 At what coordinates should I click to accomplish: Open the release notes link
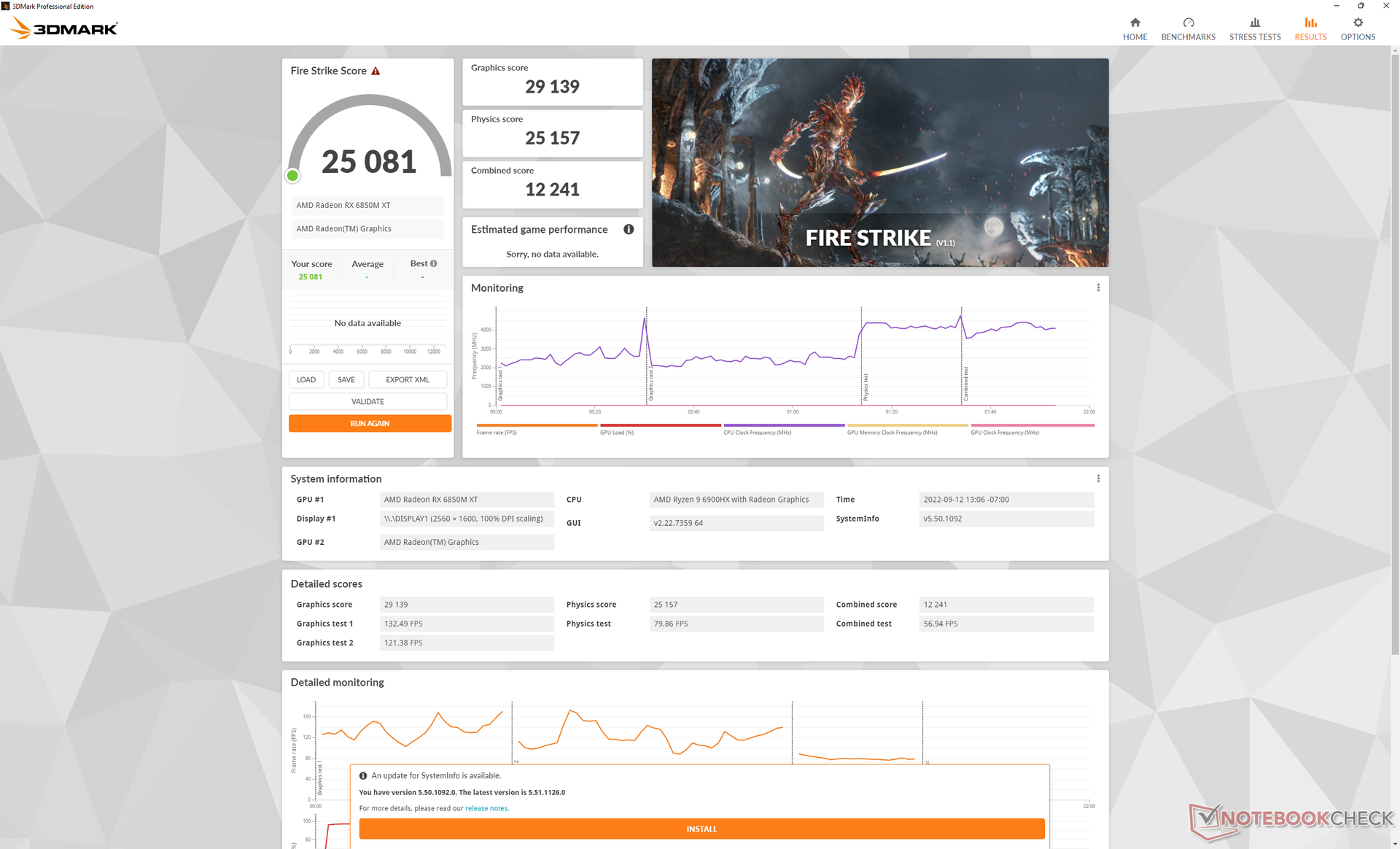[x=486, y=808]
